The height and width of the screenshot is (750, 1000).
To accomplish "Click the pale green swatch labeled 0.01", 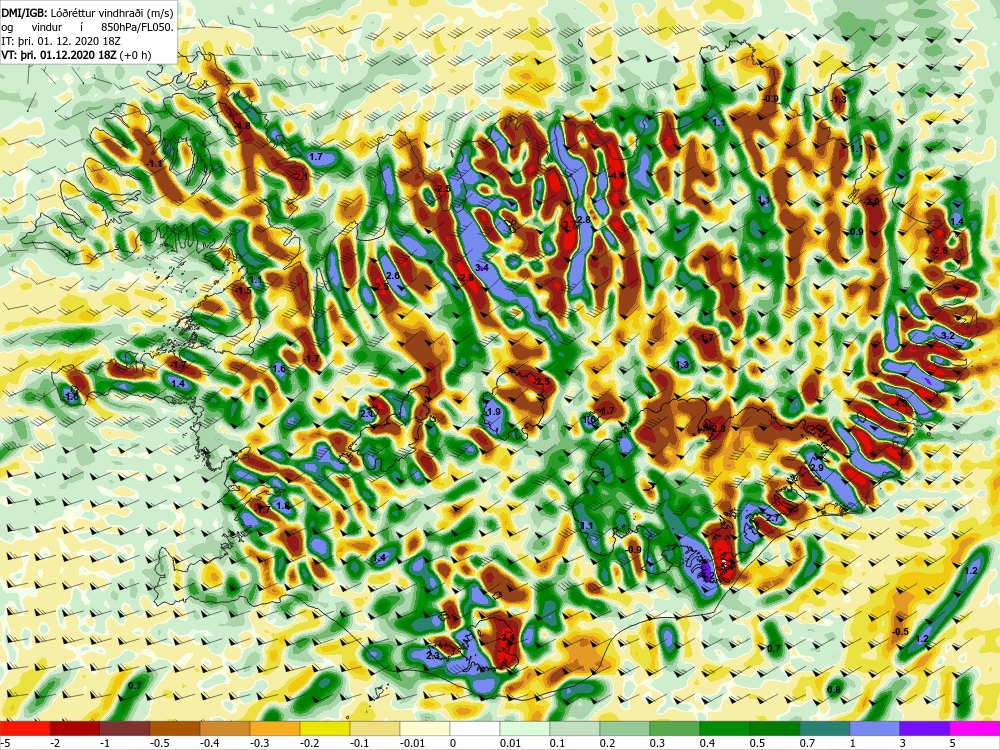I will (x=525, y=728).
